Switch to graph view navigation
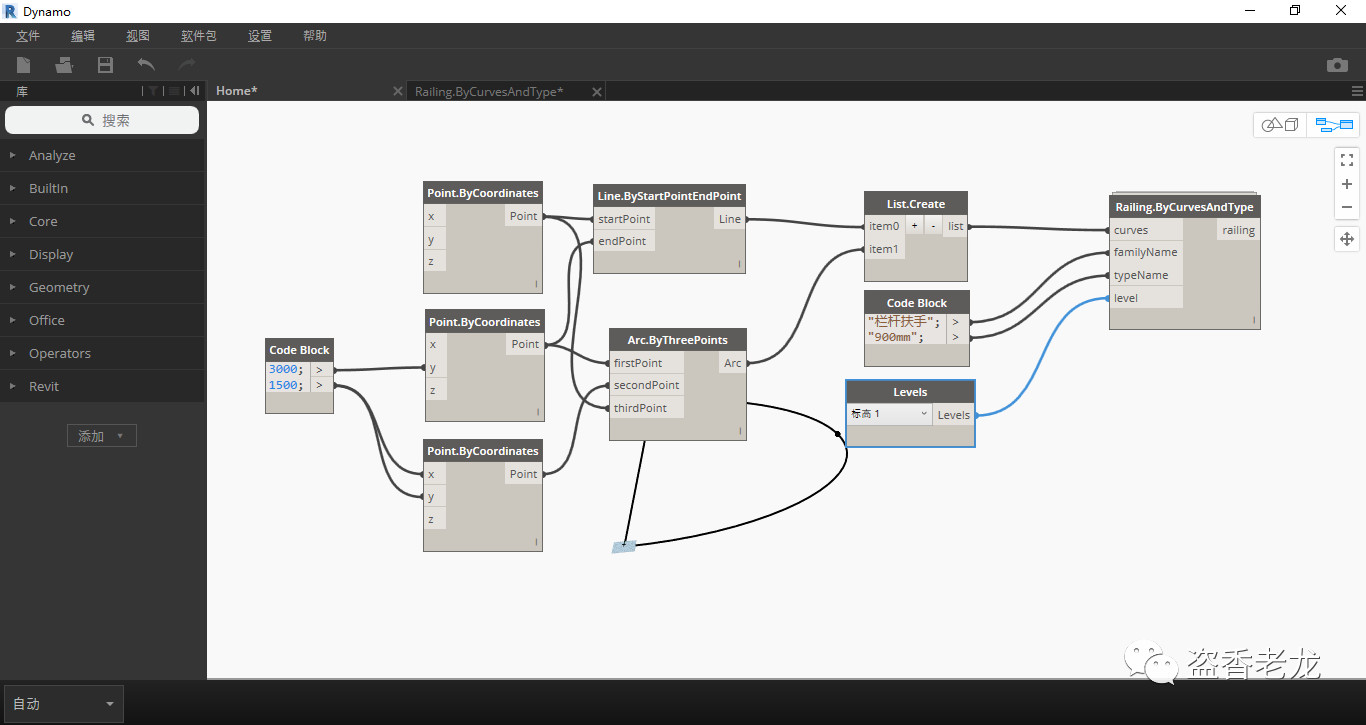This screenshot has height=725, width=1366. tap(1334, 125)
